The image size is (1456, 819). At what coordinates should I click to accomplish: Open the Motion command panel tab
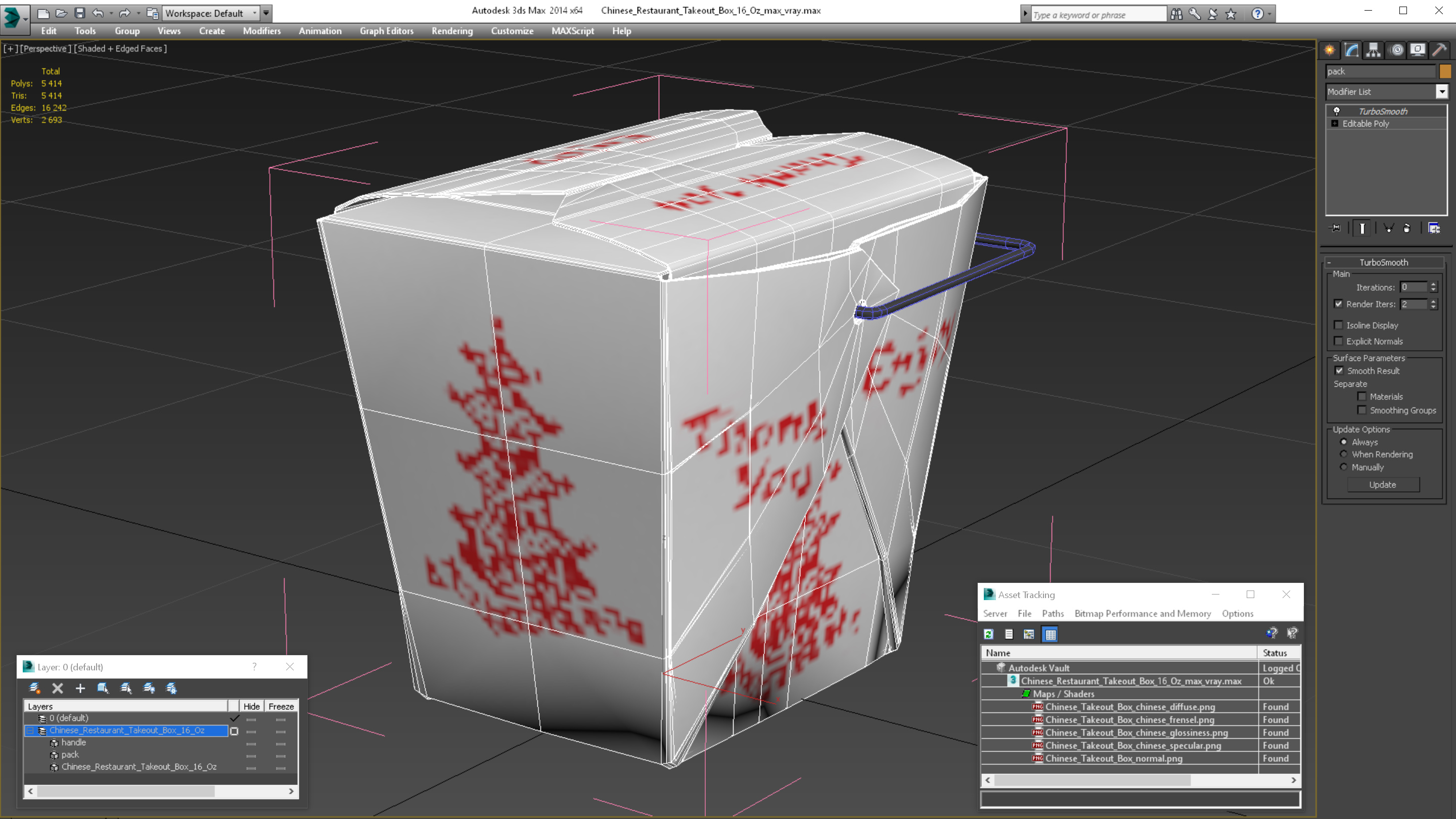pyautogui.click(x=1396, y=51)
